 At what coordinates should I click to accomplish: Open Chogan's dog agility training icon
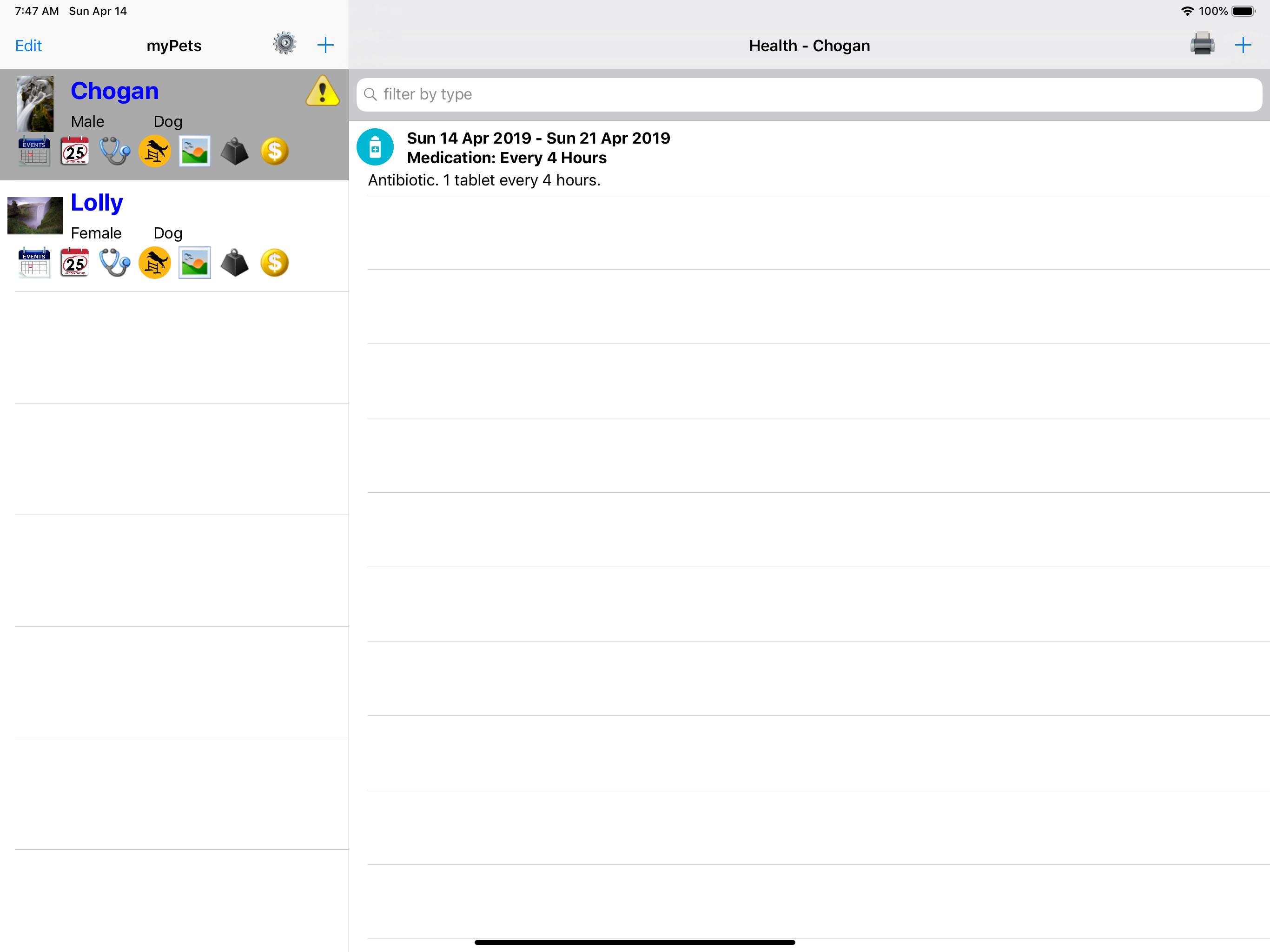coord(154,152)
